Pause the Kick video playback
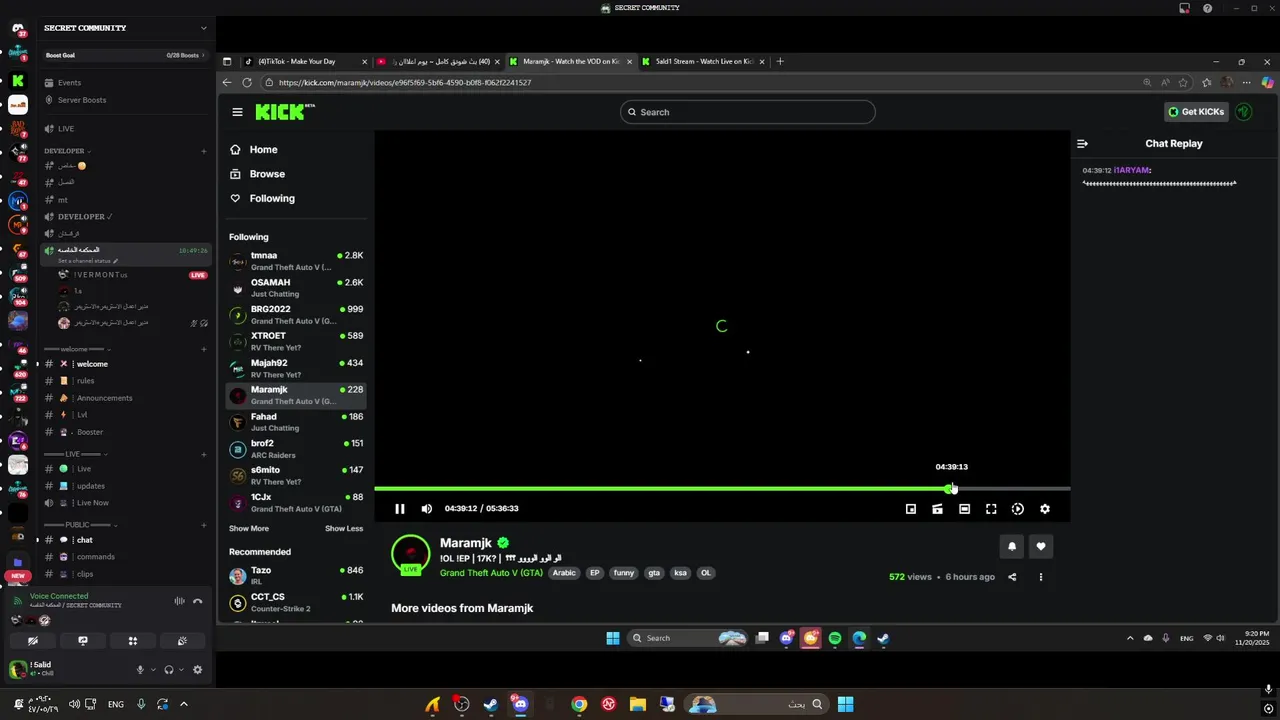Image resolution: width=1280 pixels, height=720 pixels. (x=399, y=509)
